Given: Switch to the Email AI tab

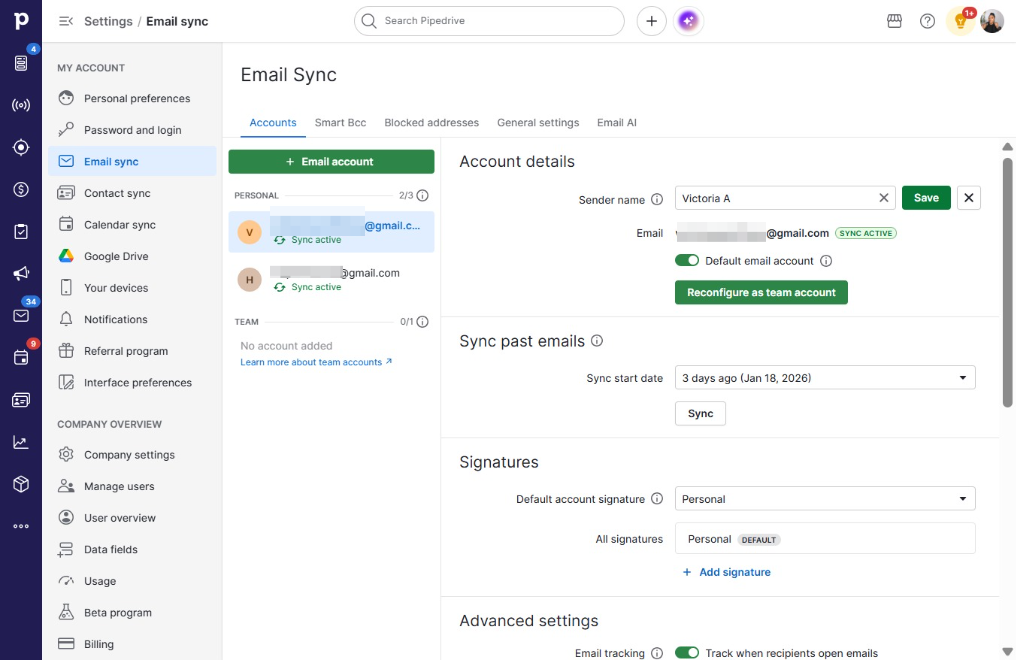Looking at the screenshot, I should [617, 122].
